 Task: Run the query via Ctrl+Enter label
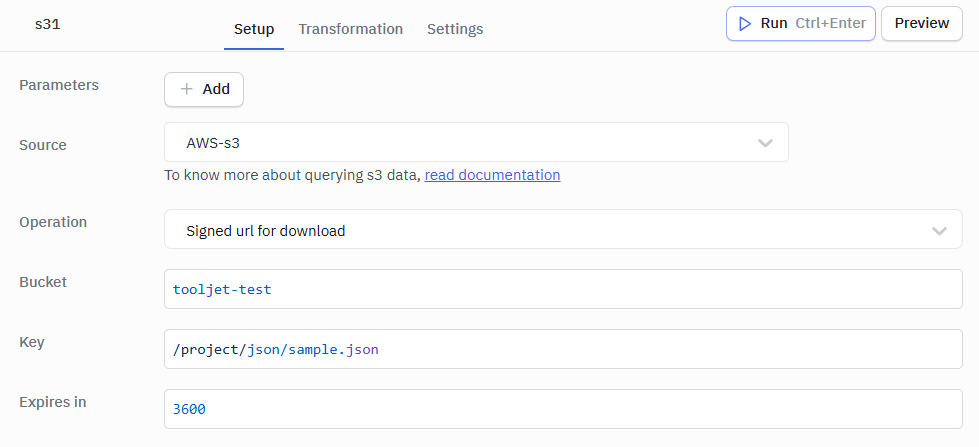click(x=831, y=23)
